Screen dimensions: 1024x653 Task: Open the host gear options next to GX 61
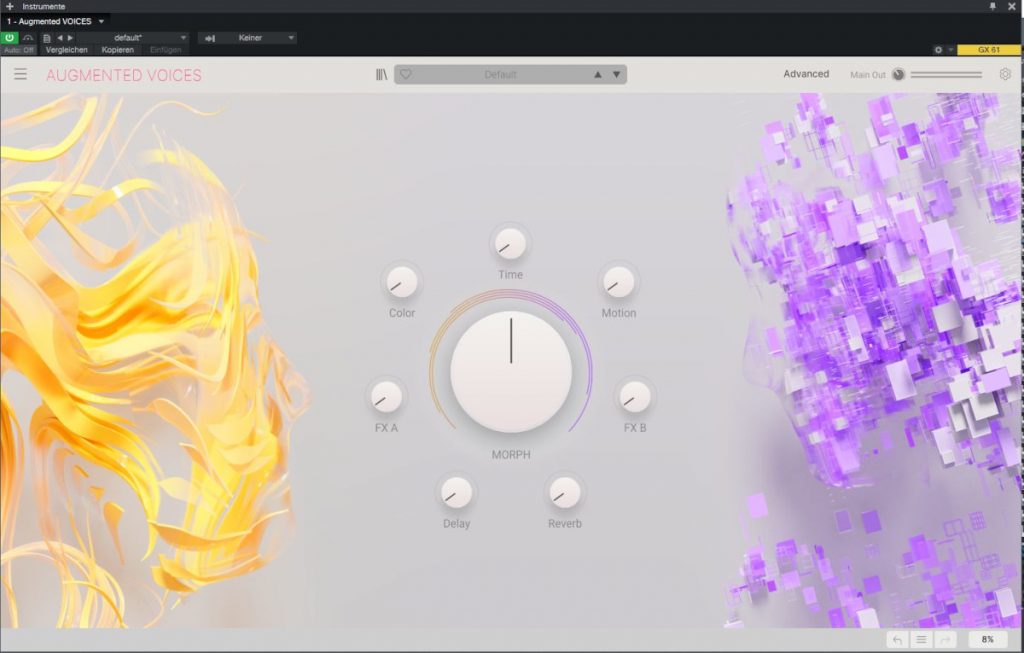point(938,50)
